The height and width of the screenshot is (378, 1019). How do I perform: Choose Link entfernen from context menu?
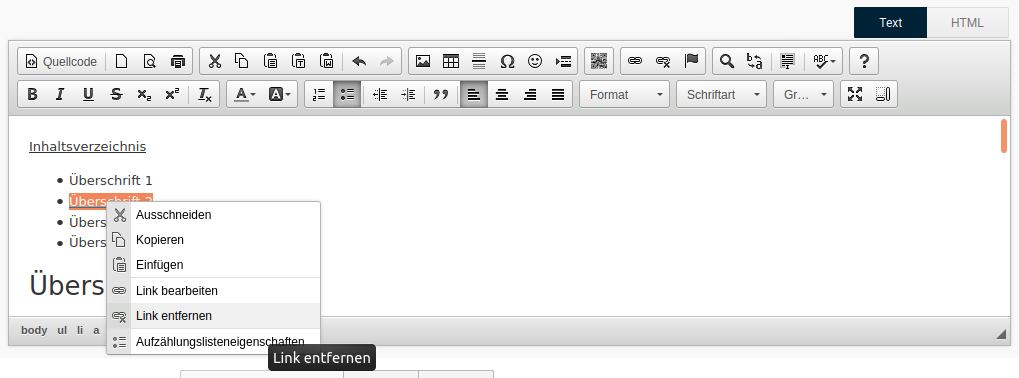(x=214, y=316)
